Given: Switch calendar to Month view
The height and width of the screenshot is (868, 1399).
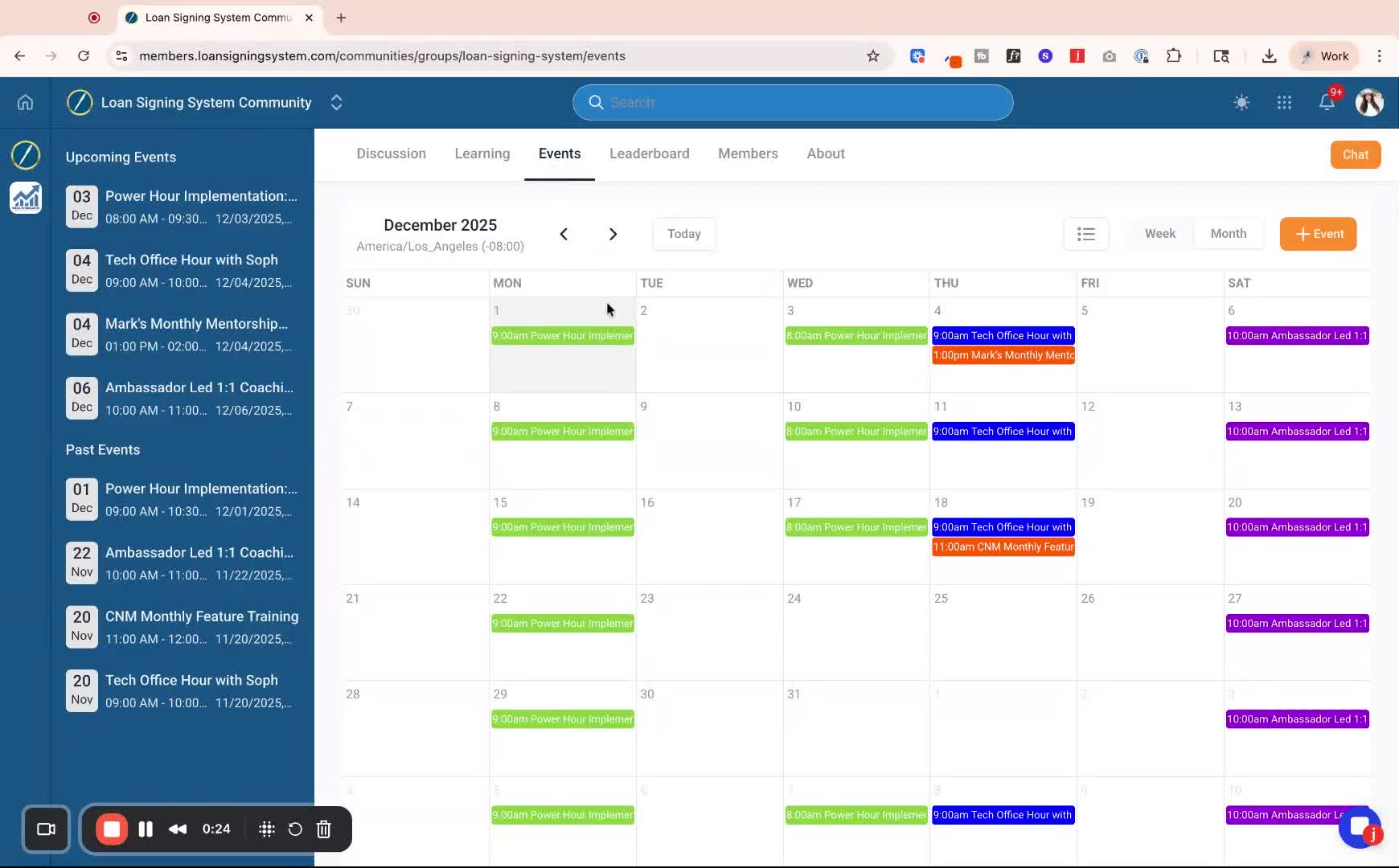Looking at the screenshot, I should coord(1229,234).
